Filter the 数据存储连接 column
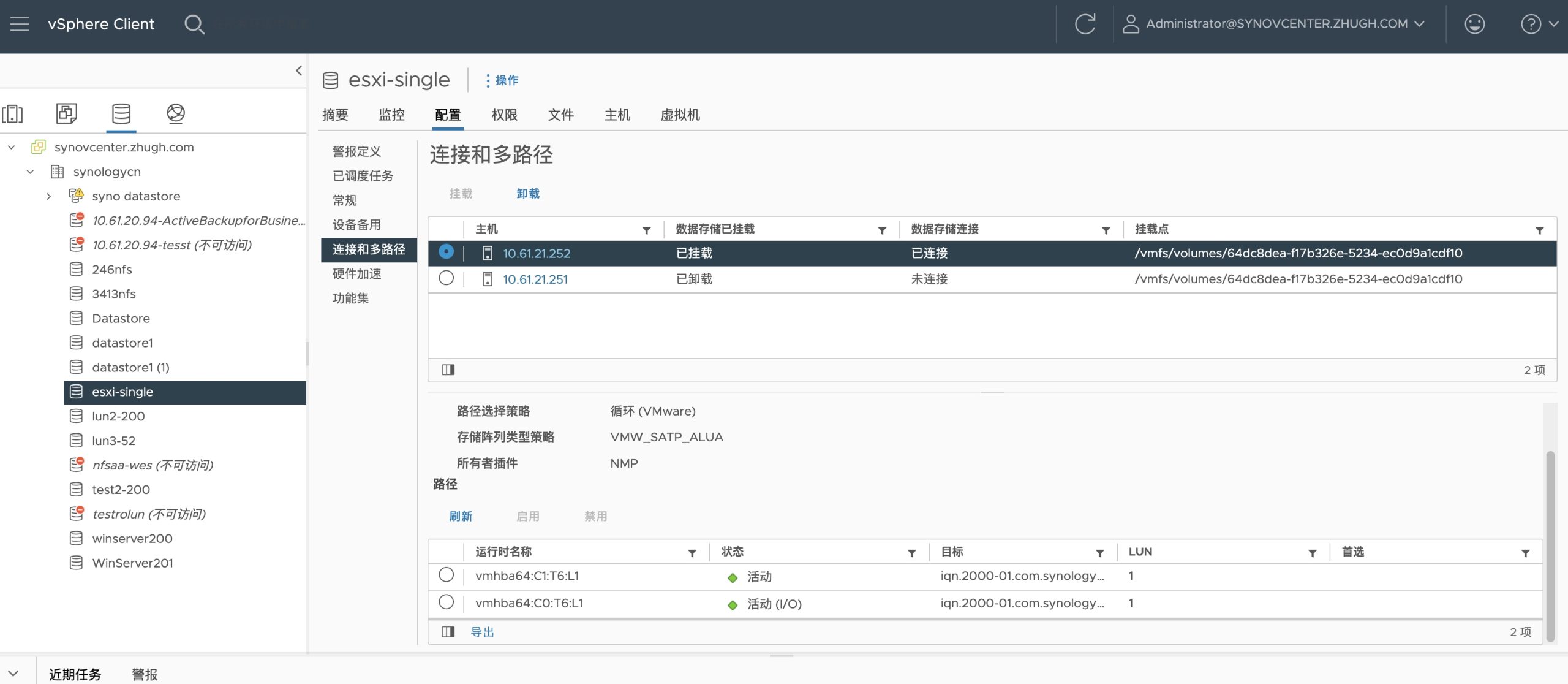The image size is (1568, 684). pyautogui.click(x=1106, y=230)
